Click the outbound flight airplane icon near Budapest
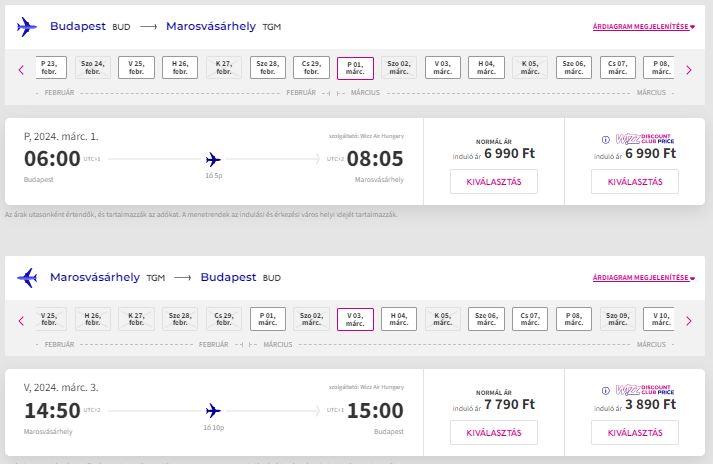The height and width of the screenshot is (464, 713). click(x=27, y=27)
